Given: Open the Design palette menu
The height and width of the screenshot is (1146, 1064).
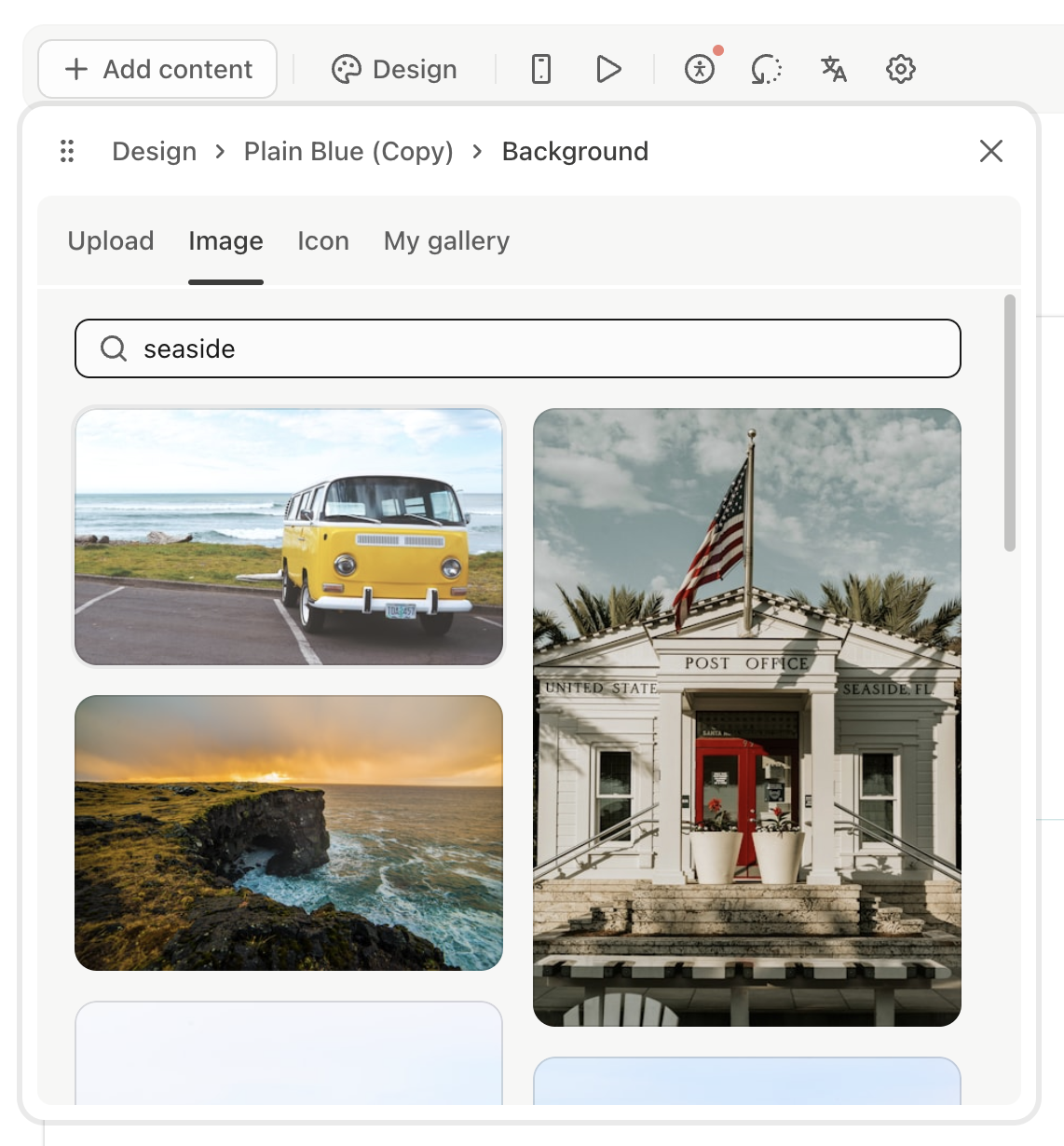Looking at the screenshot, I should click(394, 69).
